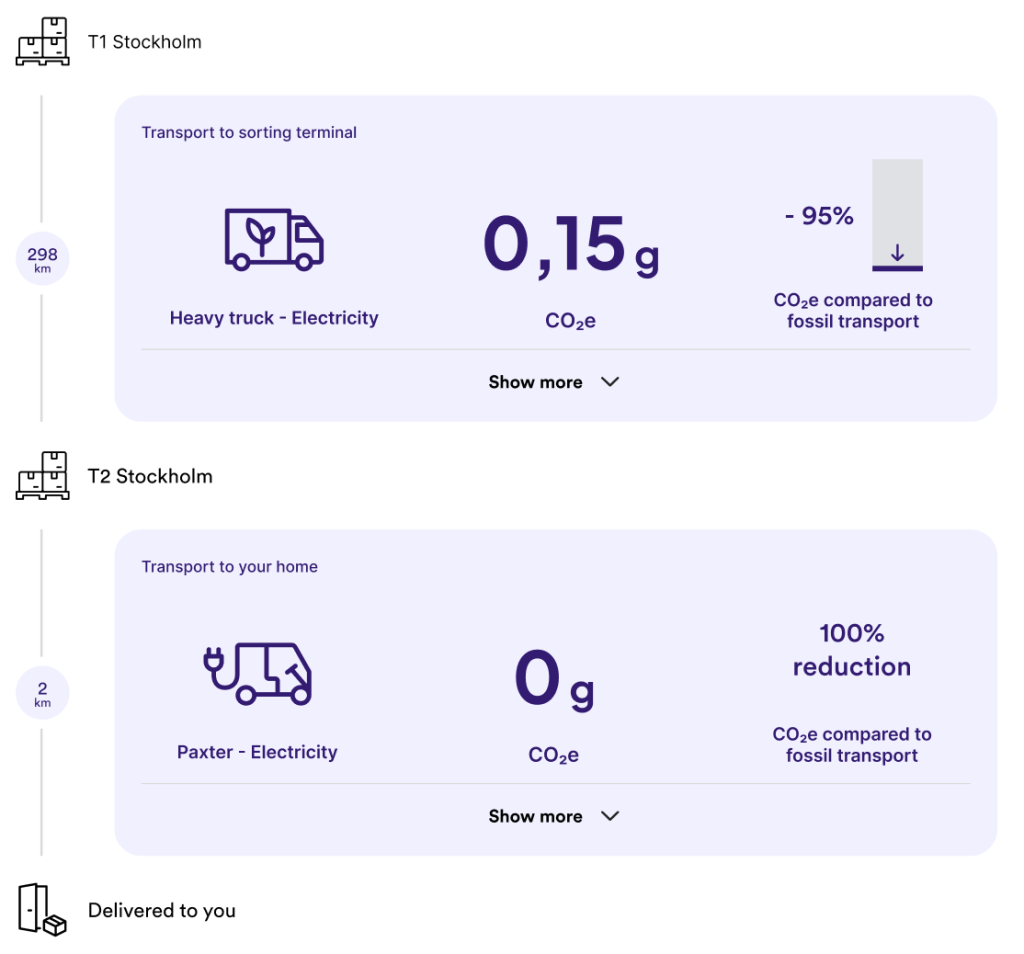Click the -95% CO₂ reduction bar chart
Viewport: 1024px width, 954px height.
click(897, 215)
